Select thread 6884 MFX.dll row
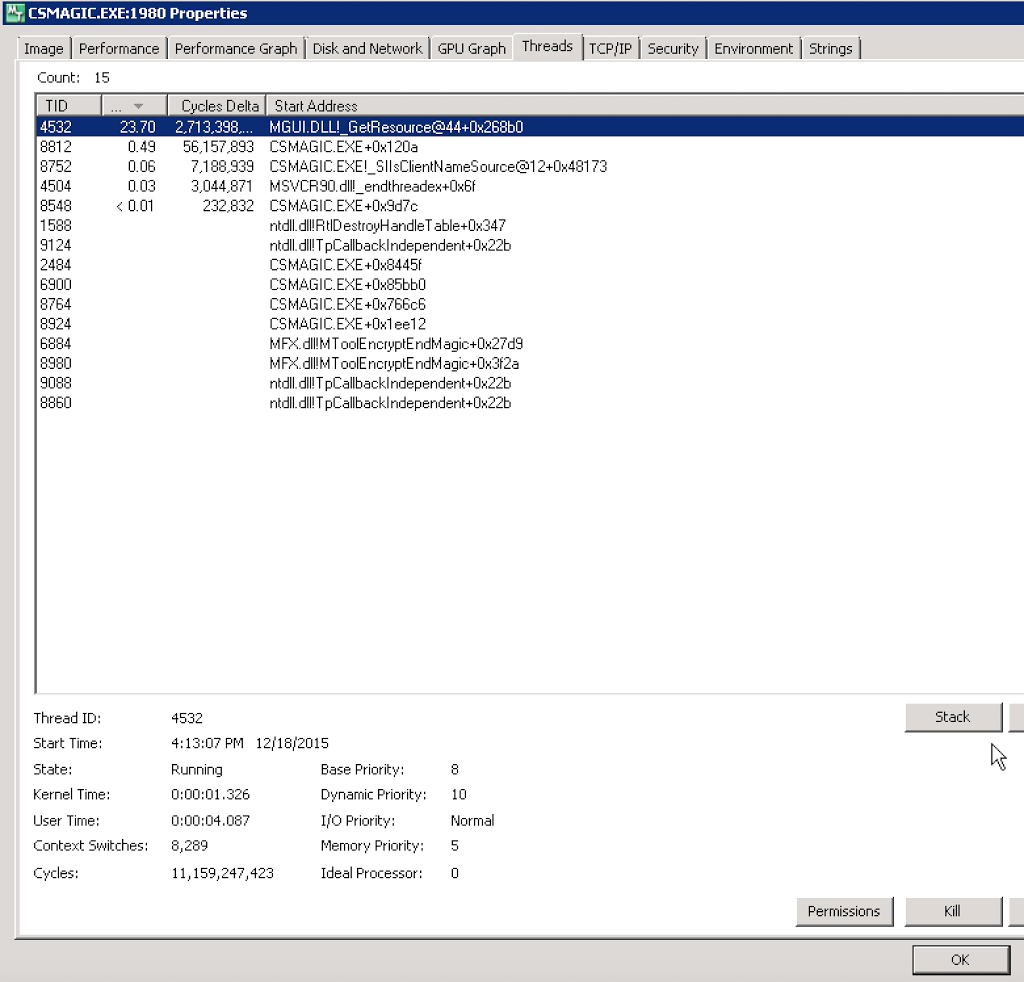Viewport: 1024px width, 982px height. point(300,344)
